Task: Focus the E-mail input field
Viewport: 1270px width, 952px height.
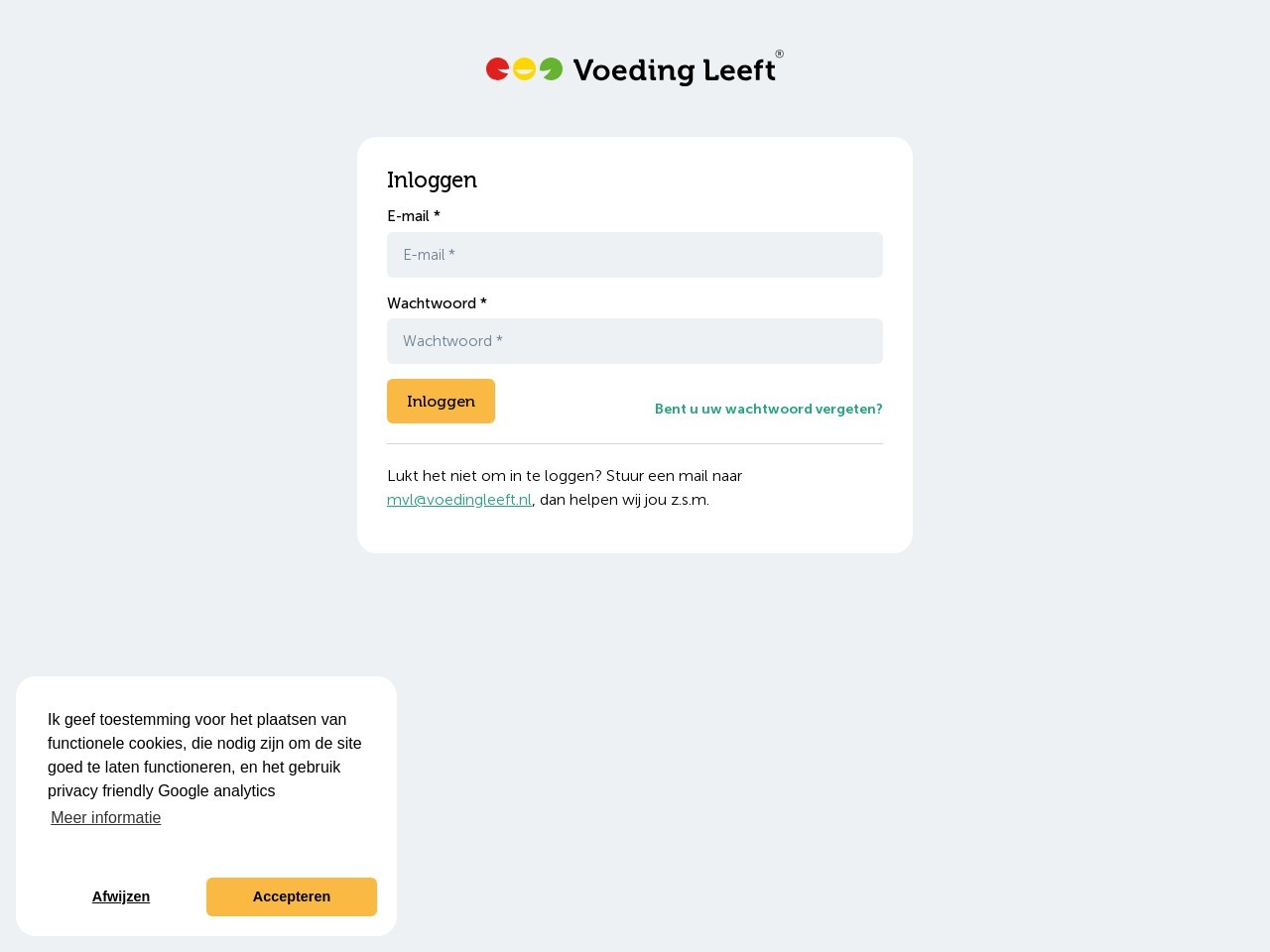Action: (635, 255)
